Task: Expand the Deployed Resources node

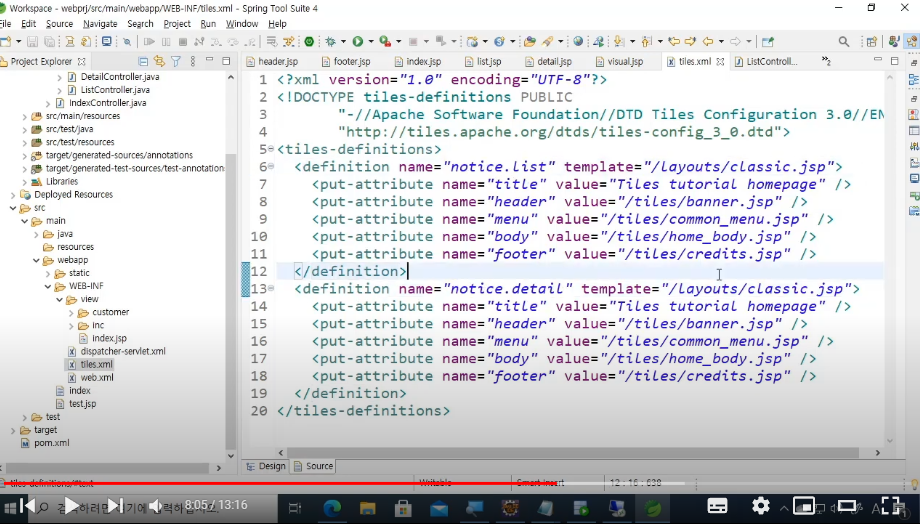Action: pos(13,195)
